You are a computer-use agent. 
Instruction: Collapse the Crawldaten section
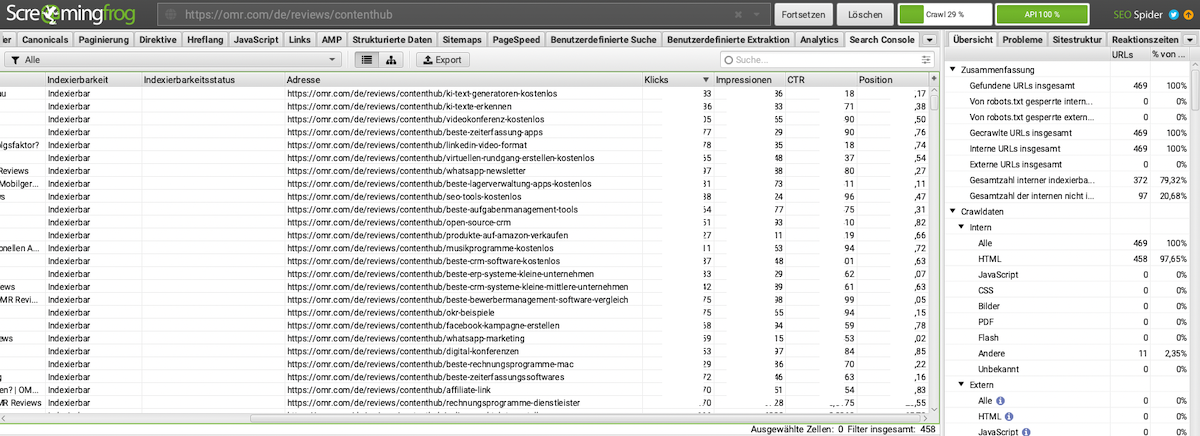tap(953, 212)
